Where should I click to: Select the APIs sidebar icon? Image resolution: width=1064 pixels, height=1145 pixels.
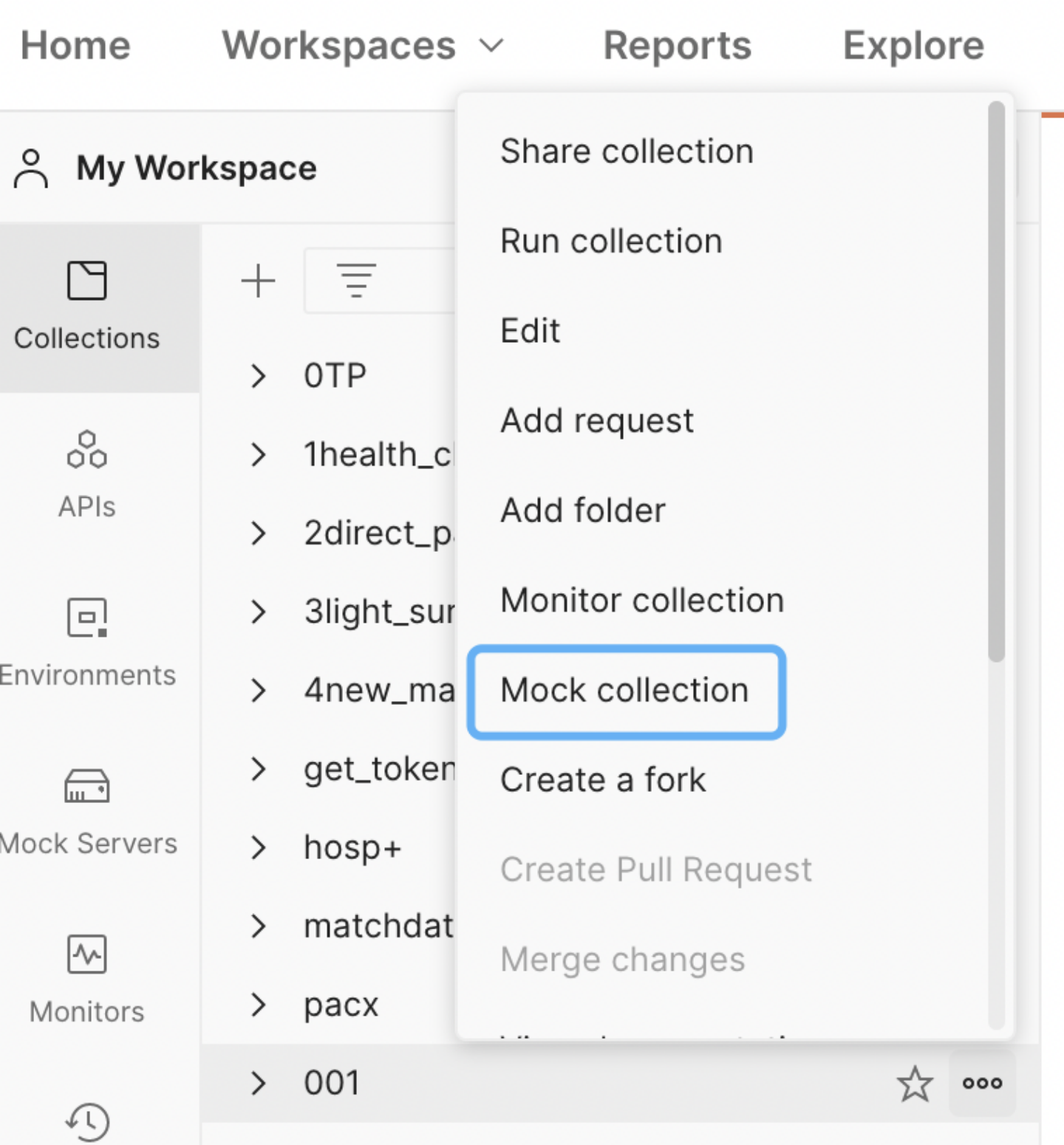pyautogui.click(x=86, y=473)
